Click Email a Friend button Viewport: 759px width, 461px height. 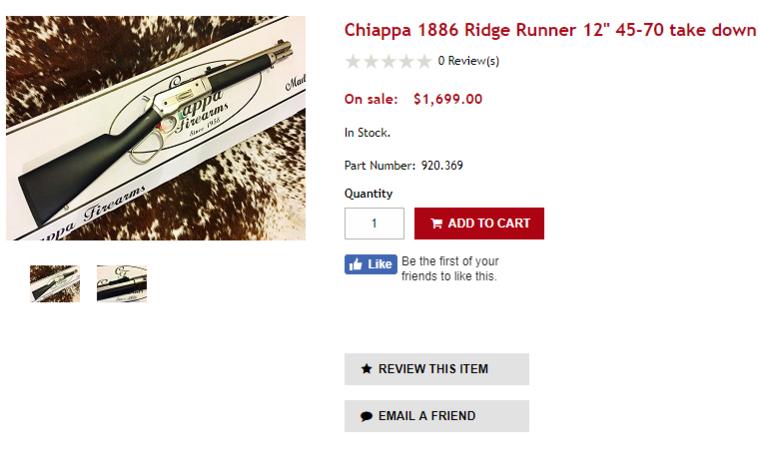tap(436, 416)
